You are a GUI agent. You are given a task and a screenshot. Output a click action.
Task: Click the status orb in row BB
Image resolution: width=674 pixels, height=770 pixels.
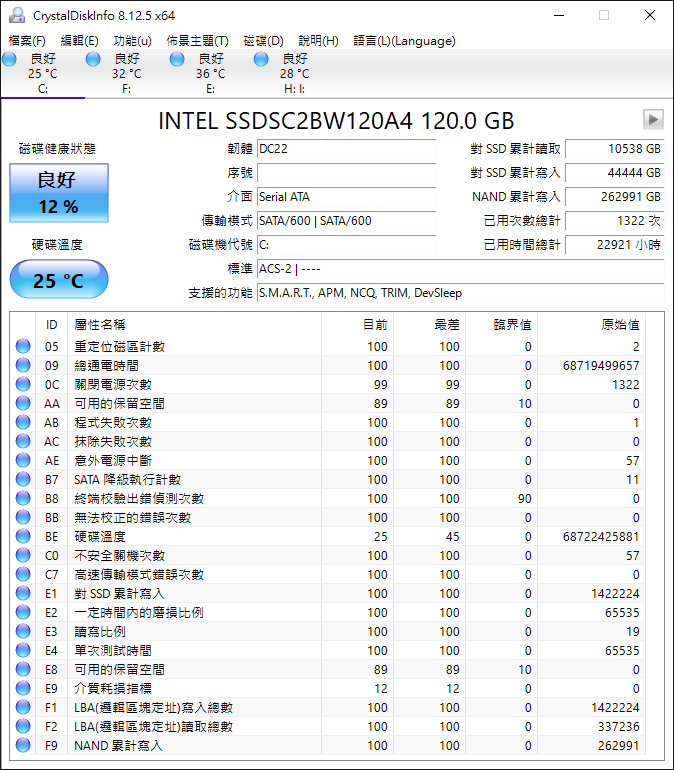click(x=23, y=517)
